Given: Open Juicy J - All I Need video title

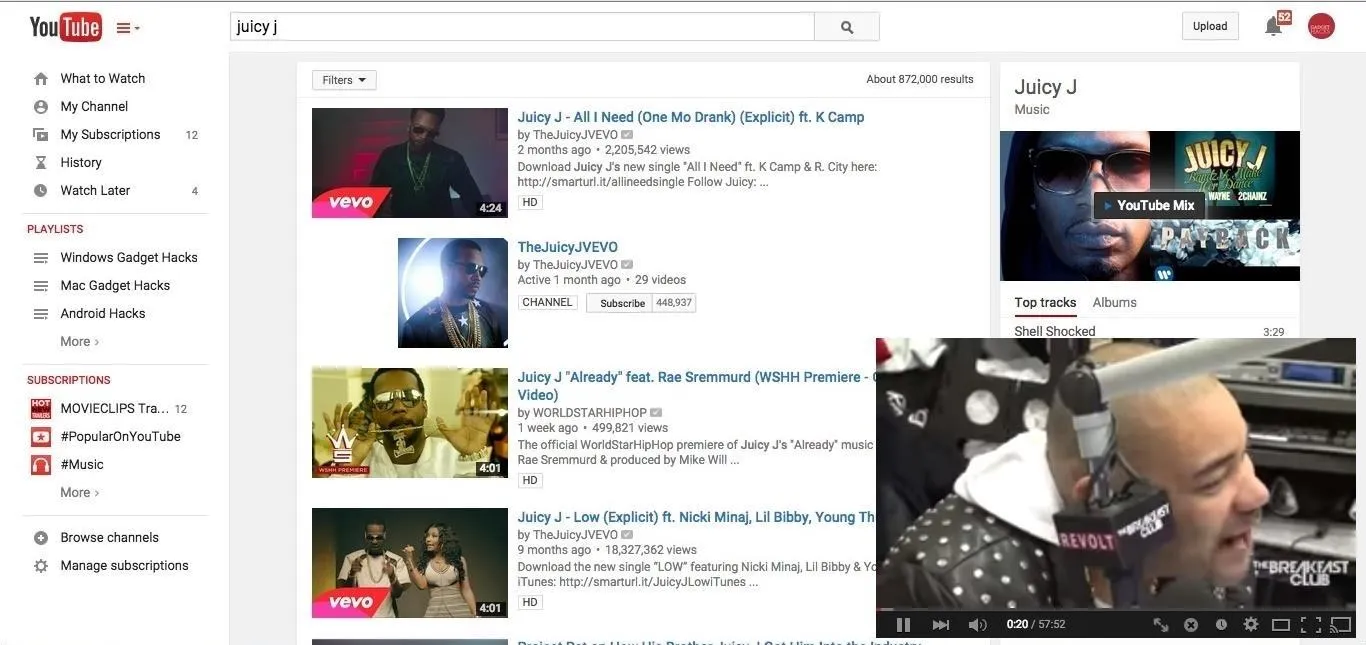Looking at the screenshot, I should pyautogui.click(x=691, y=117).
